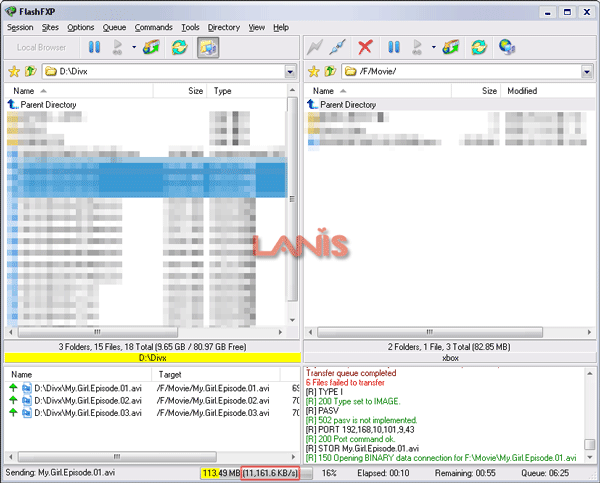Viewport: 600px width, 483px height.
Task: Open the Queue menu
Action: point(114,28)
